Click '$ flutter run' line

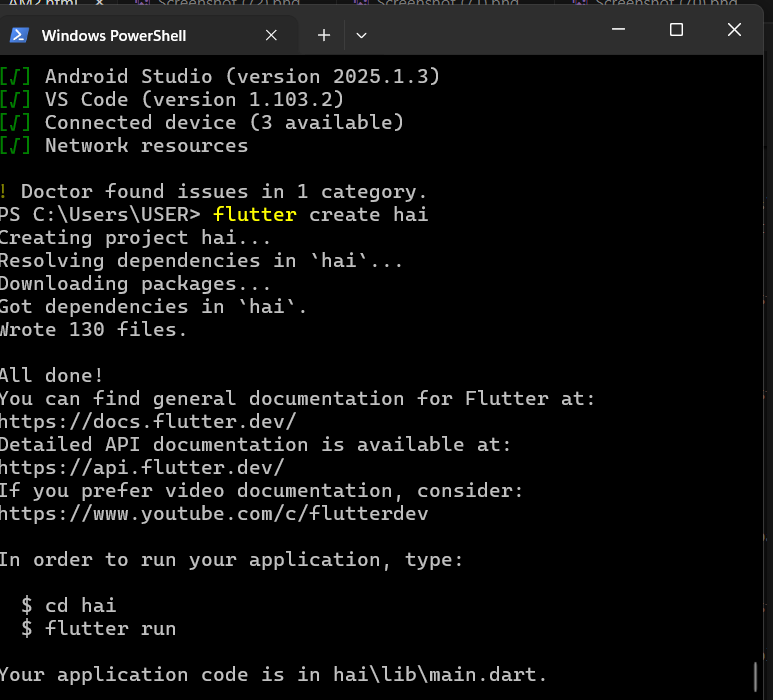tap(99, 629)
